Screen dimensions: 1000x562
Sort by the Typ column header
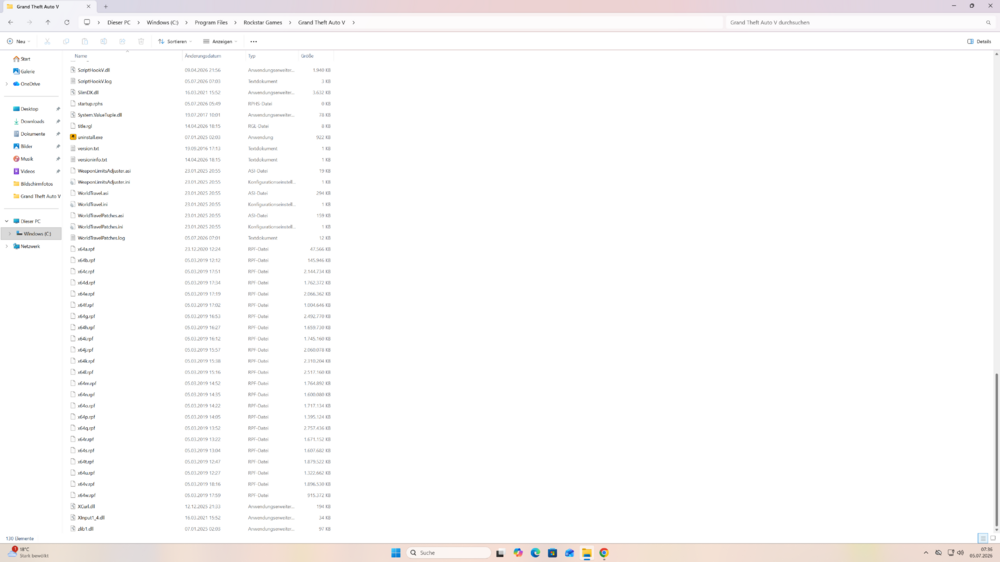pos(251,56)
